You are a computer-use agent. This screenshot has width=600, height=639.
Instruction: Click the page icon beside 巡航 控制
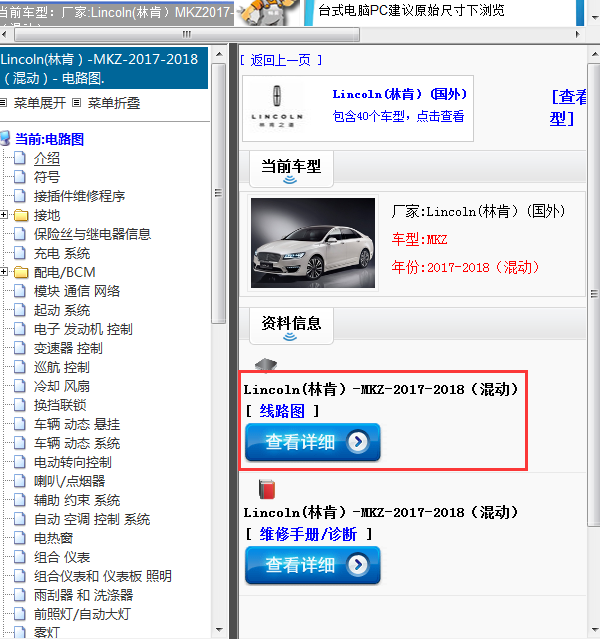point(20,367)
